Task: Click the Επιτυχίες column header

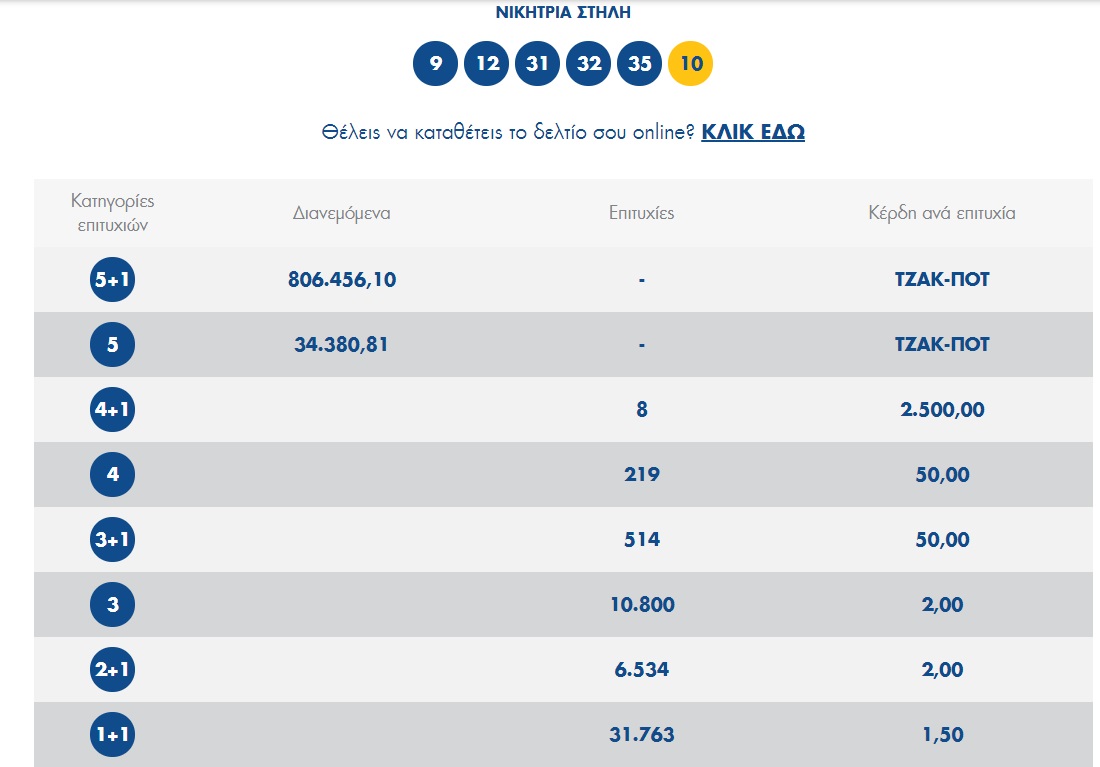Action: [x=641, y=213]
